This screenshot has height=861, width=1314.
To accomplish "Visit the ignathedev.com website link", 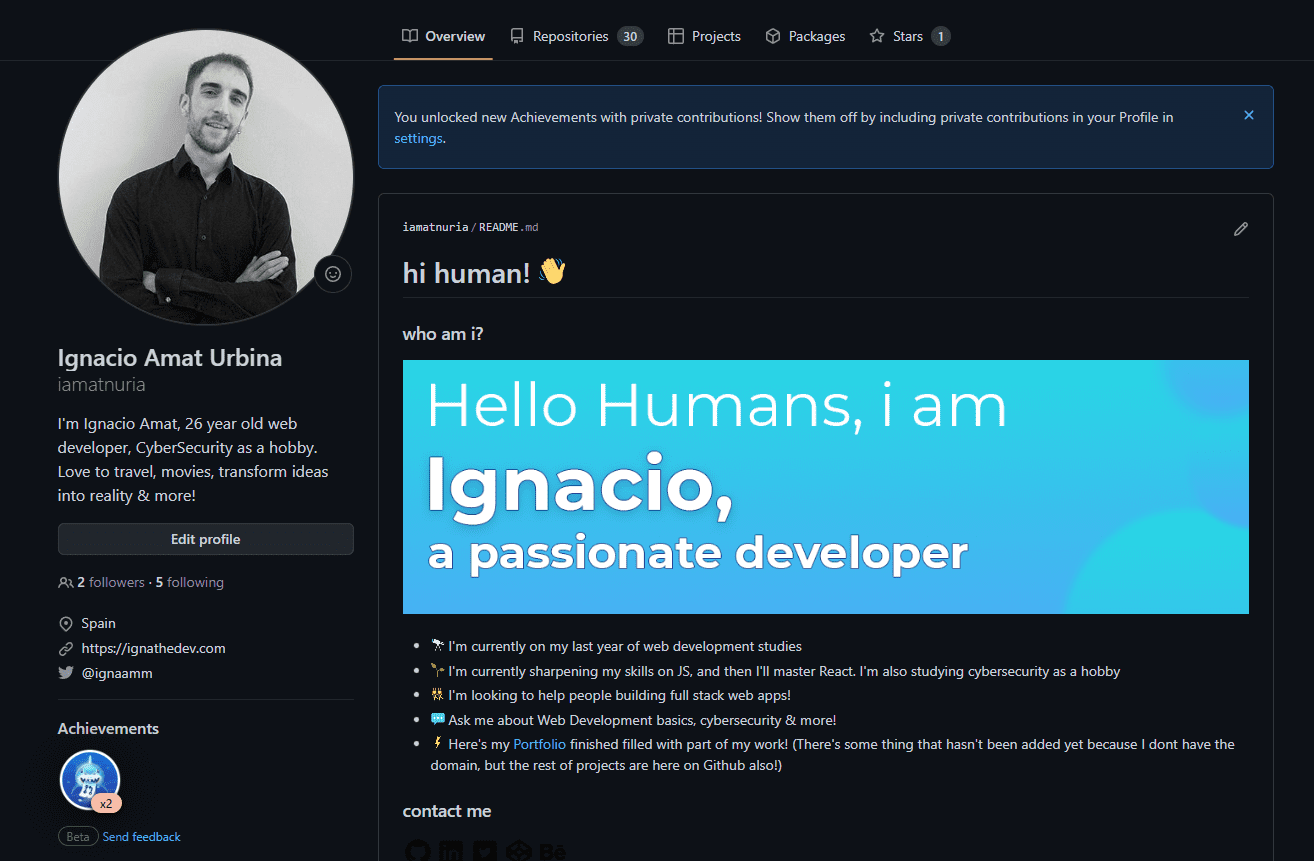I will (x=153, y=648).
